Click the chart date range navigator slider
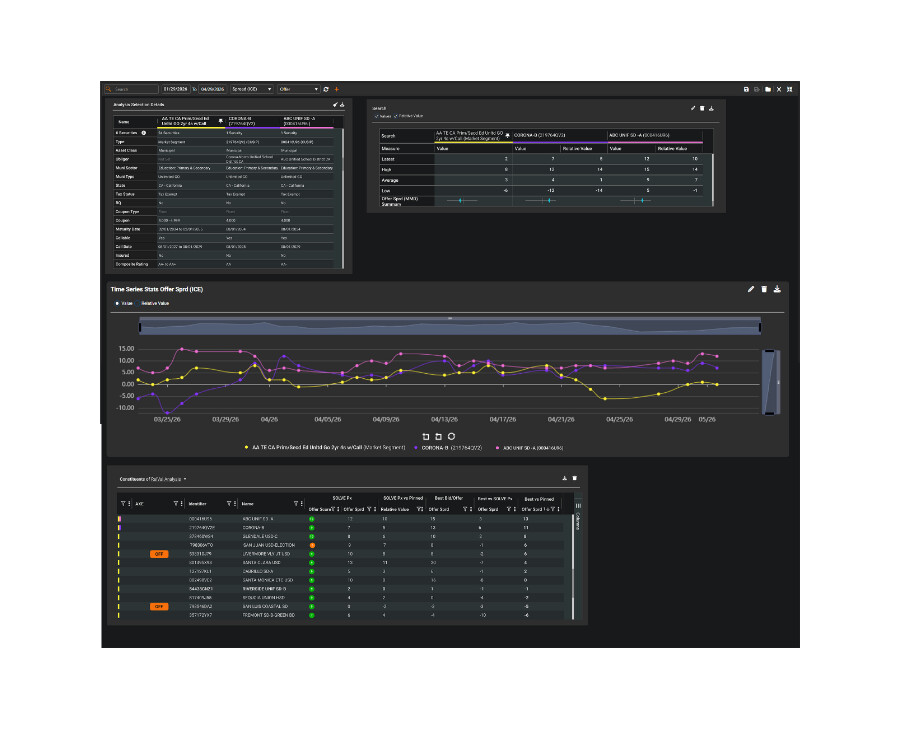 [x=450, y=326]
